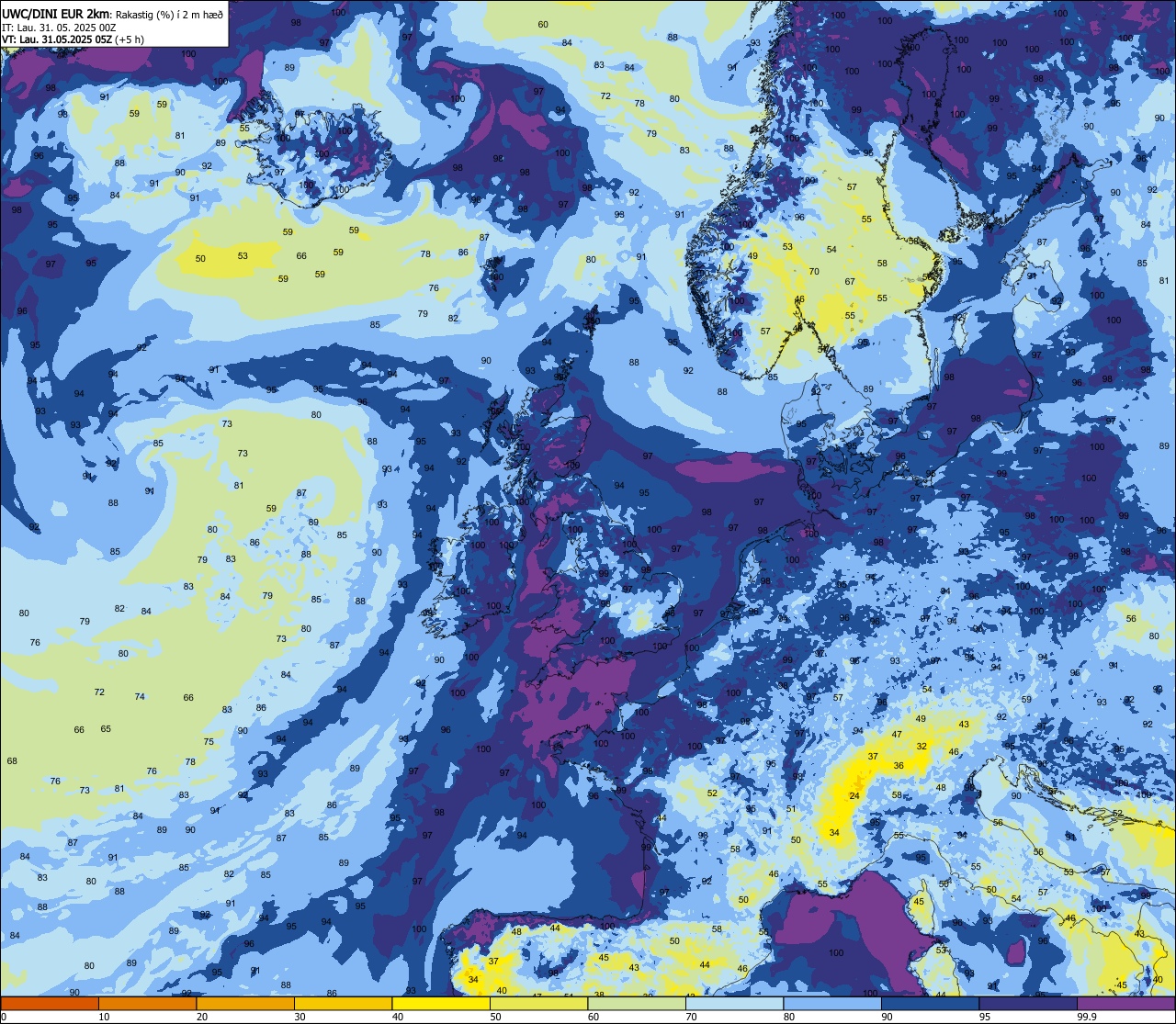Click the humidity value 74 over the Atlantic
Image resolution: width=1176 pixels, height=1024 pixels.
coord(140,696)
